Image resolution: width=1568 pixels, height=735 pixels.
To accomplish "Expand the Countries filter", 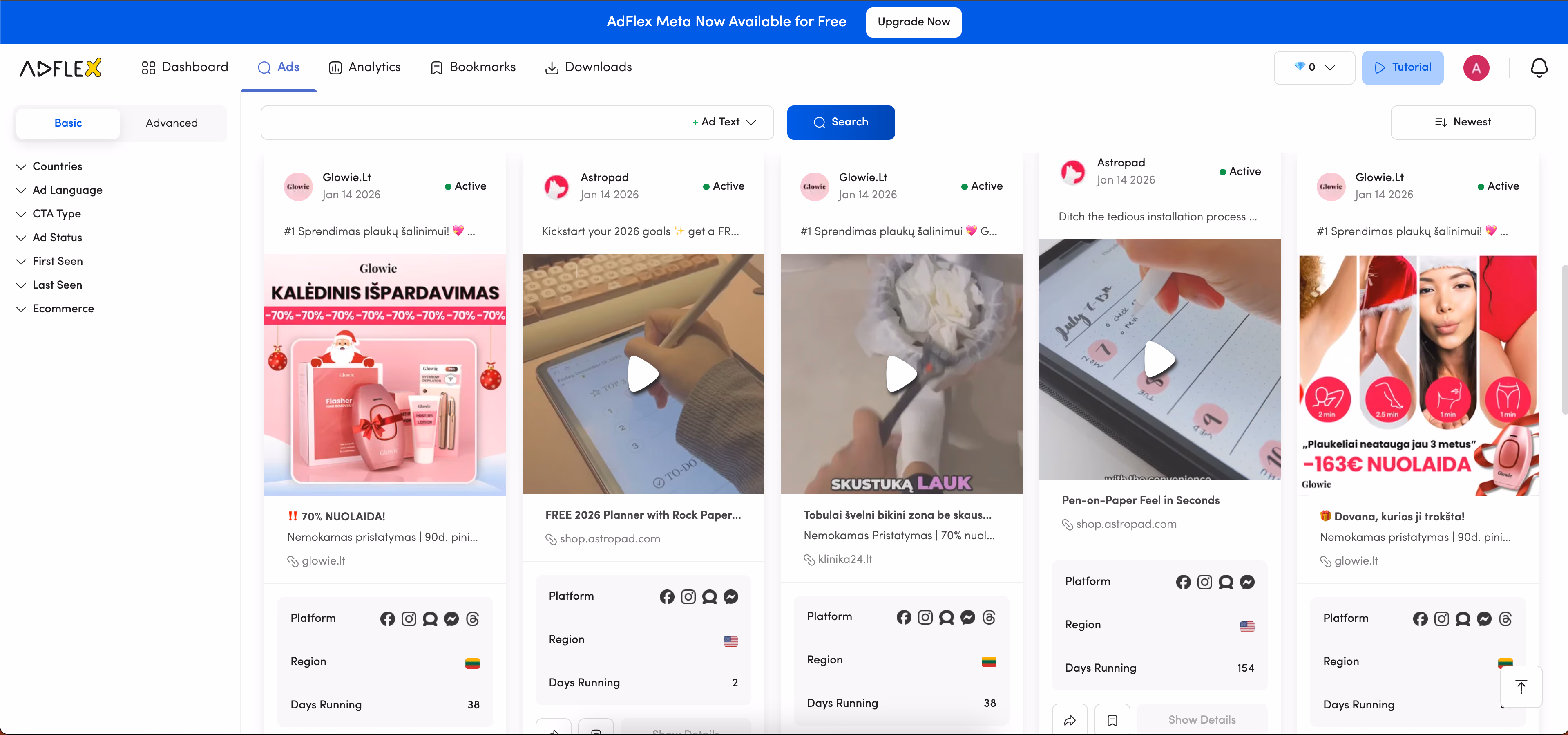I will click(x=57, y=166).
